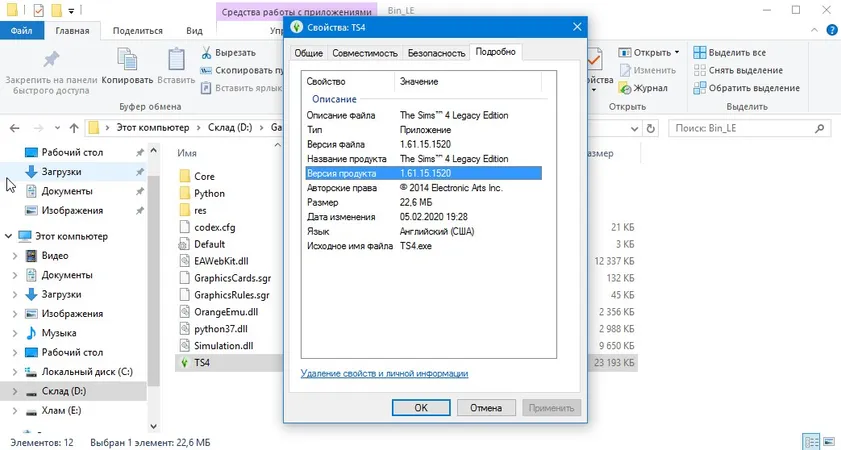Open the recent locations dropdown arrow
This screenshot has width=841, height=450.
coord(57,129)
